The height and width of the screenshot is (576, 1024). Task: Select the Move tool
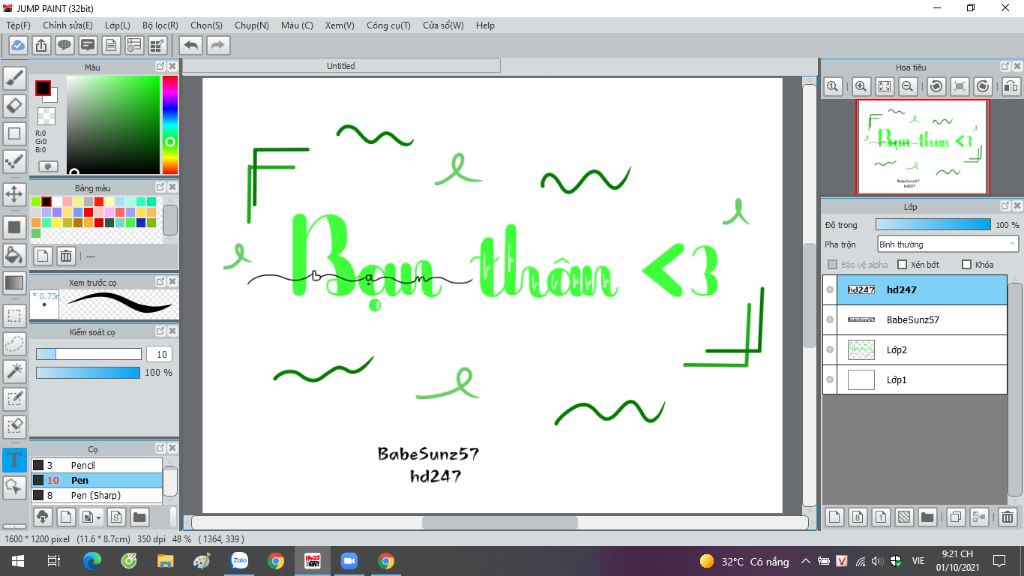pos(14,194)
